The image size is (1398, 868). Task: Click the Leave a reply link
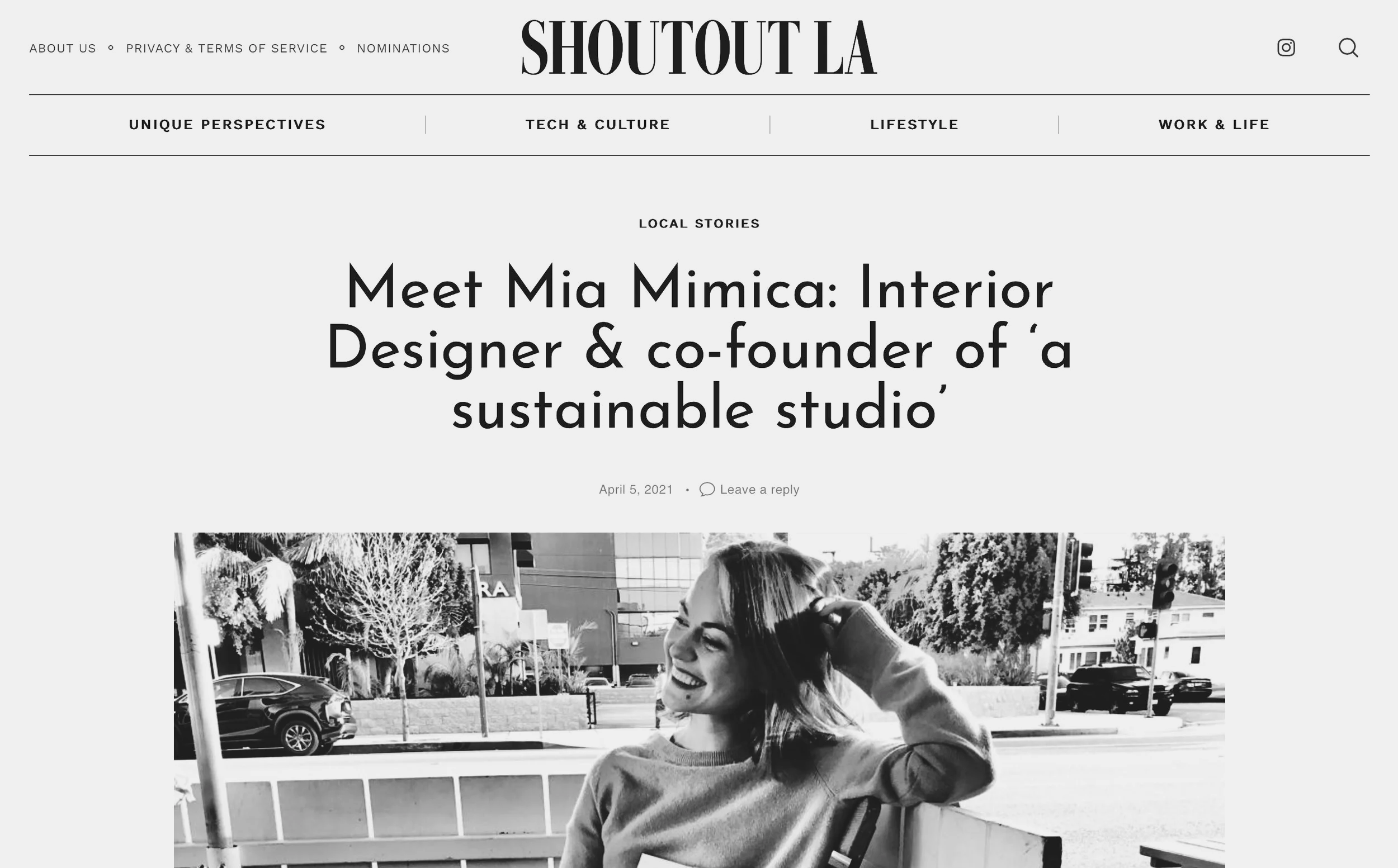tap(759, 489)
